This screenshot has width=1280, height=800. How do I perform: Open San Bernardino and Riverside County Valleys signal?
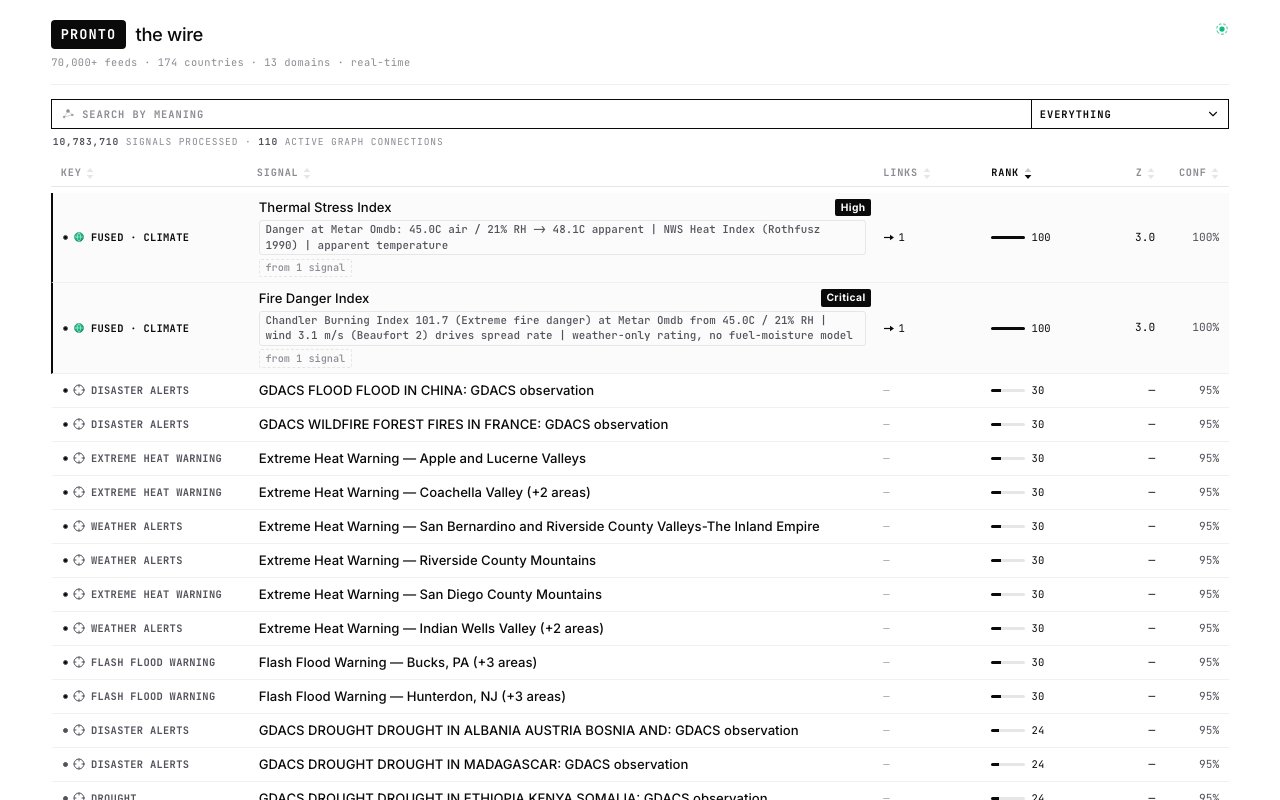click(x=539, y=526)
